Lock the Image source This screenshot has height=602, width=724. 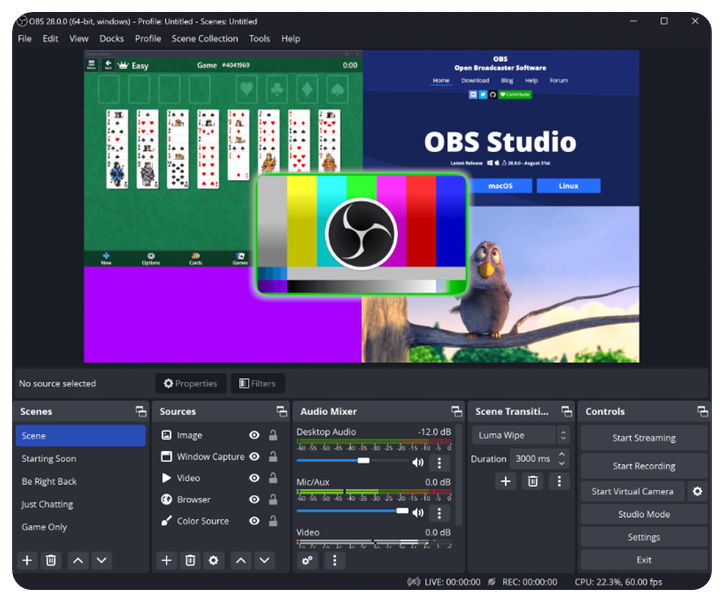coord(273,435)
